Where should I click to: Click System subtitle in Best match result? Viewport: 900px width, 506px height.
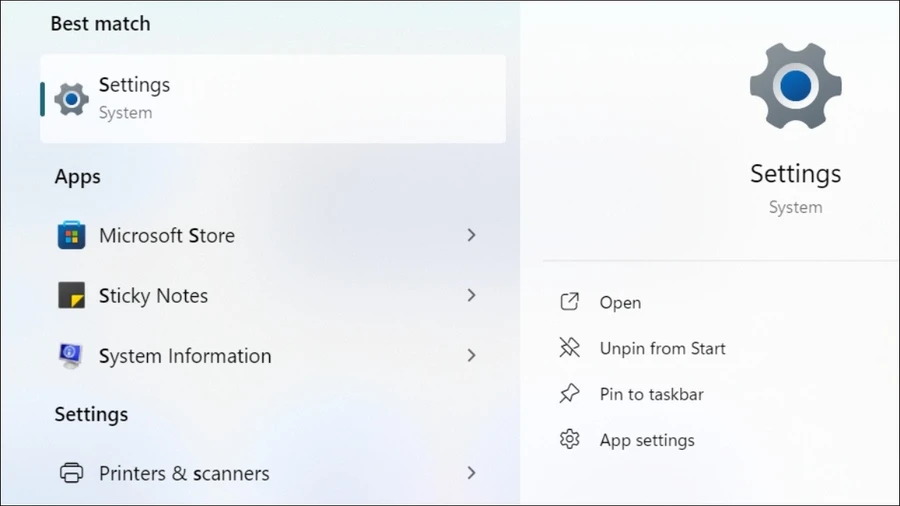point(126,112)
